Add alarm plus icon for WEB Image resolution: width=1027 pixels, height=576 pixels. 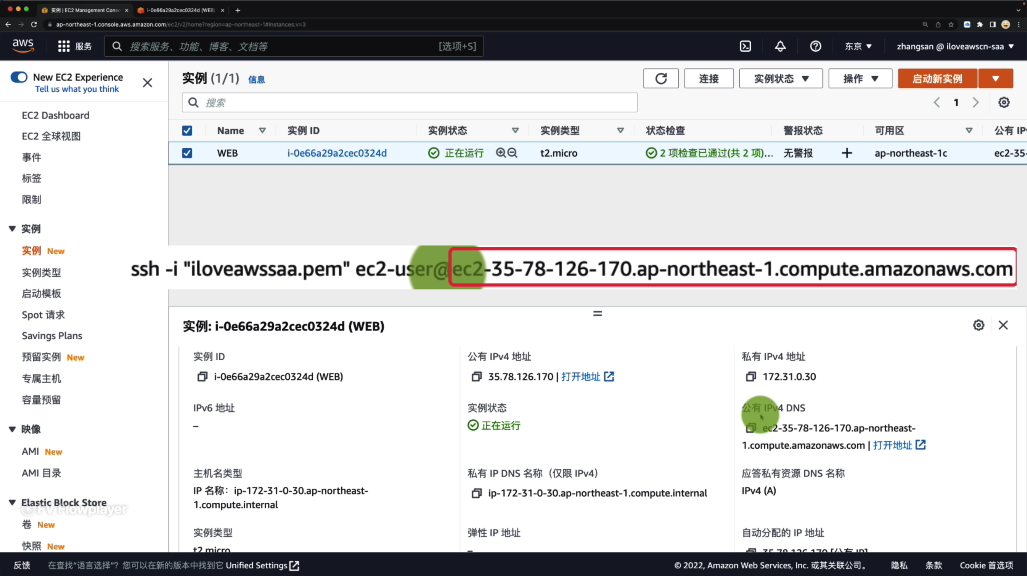(x=847, y=153)
